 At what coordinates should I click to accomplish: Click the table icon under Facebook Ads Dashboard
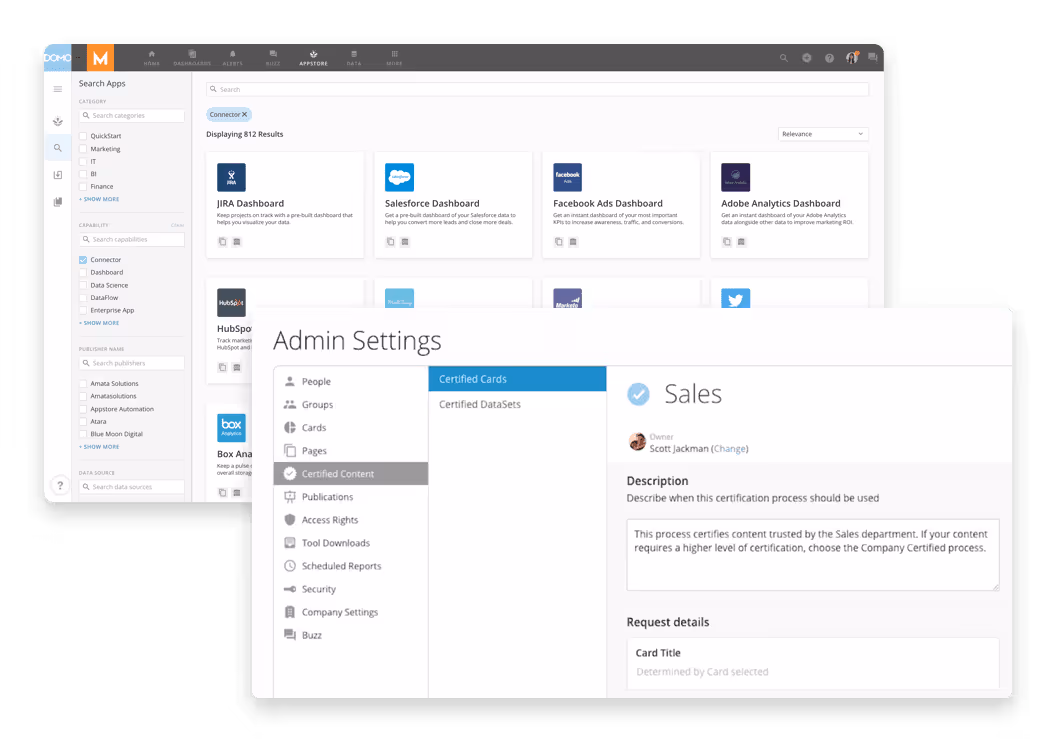[573, 242]
